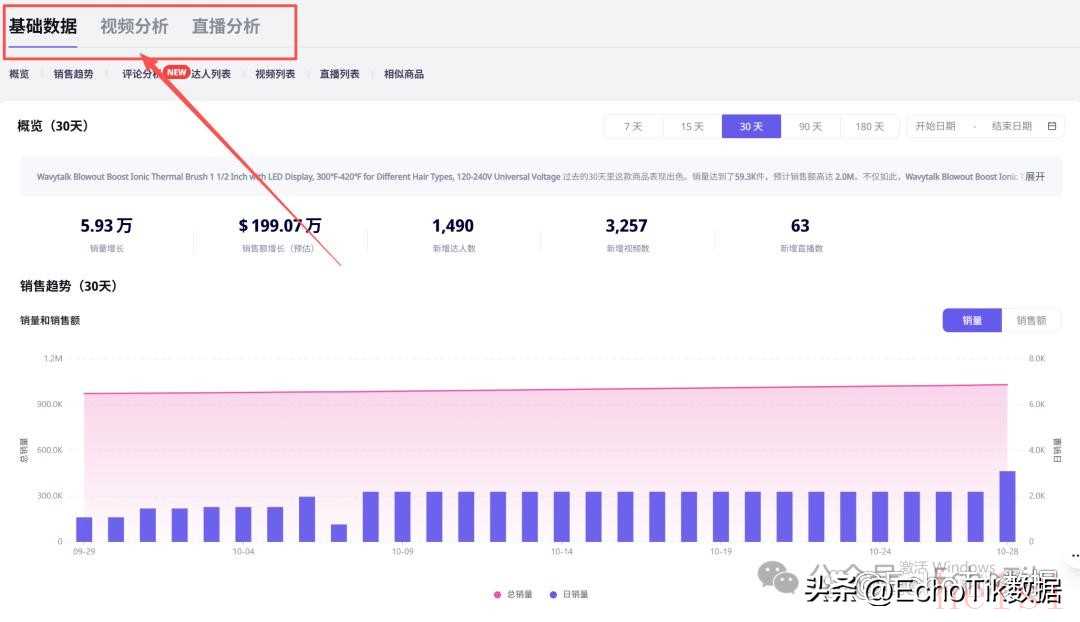Screen dimensions: 1080x622
Task: Jump to 相似商品 section
Action: 404,74
